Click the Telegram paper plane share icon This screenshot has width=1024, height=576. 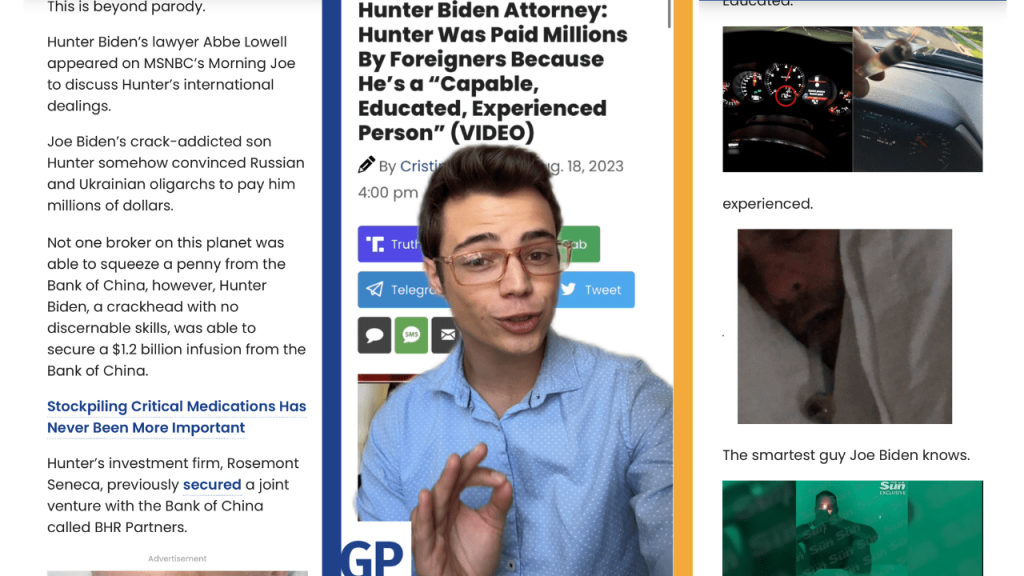(375, 289)
